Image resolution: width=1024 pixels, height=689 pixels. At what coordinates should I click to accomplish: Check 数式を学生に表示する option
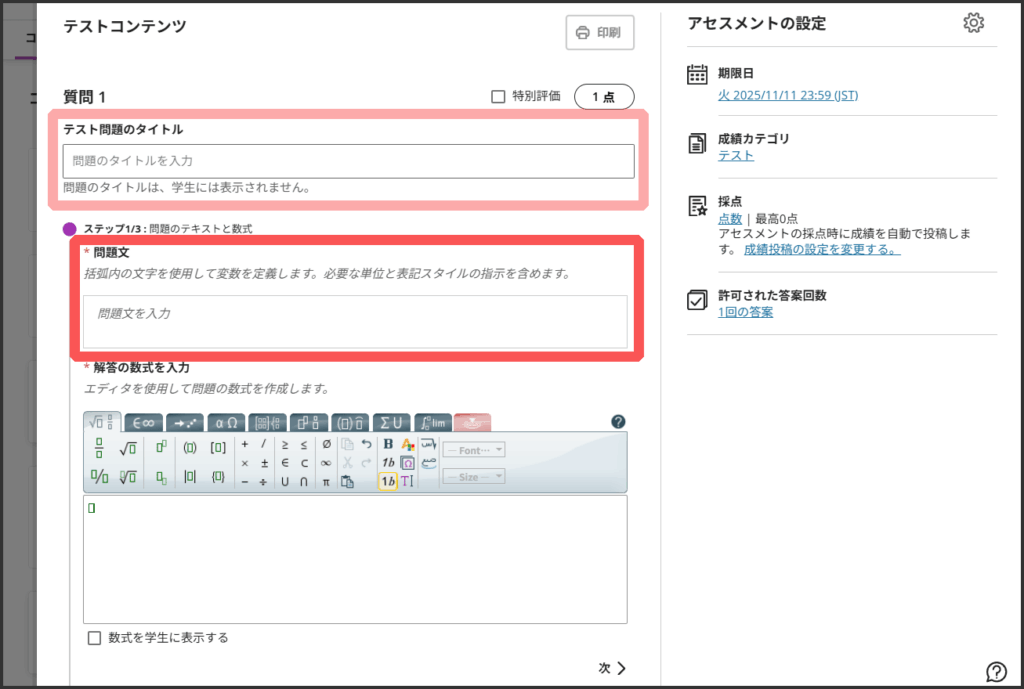tap(95, 638)
